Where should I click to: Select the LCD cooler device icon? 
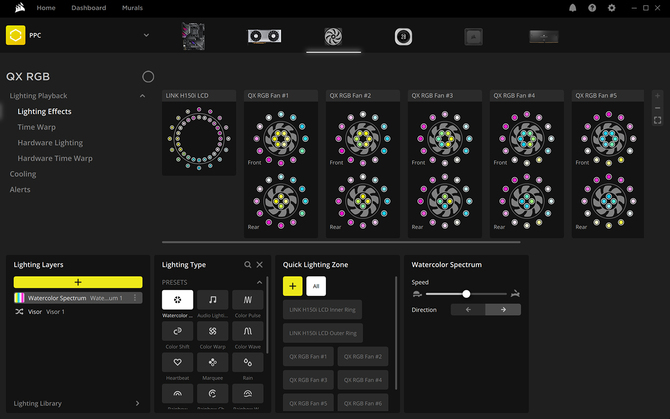click(403, 36)
